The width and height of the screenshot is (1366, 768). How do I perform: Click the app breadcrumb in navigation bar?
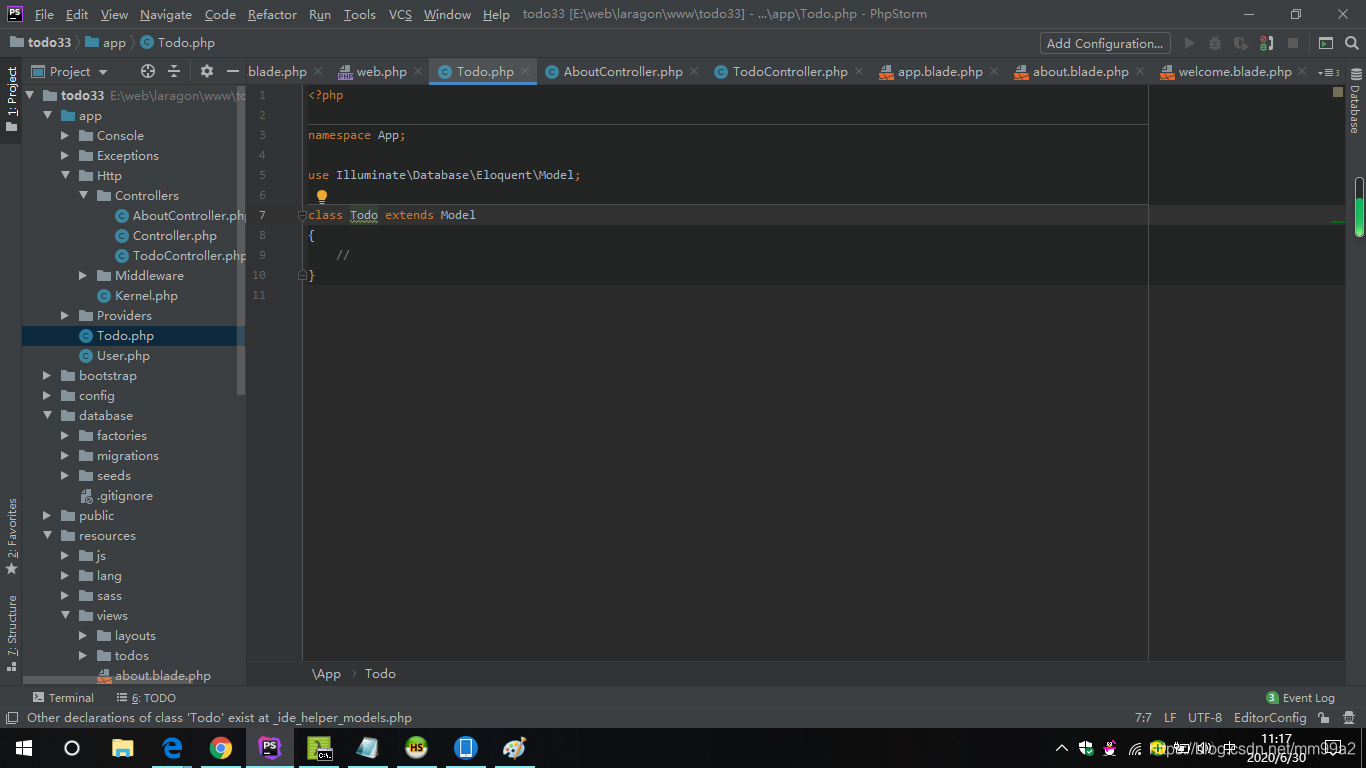click(x=106, y=43)
